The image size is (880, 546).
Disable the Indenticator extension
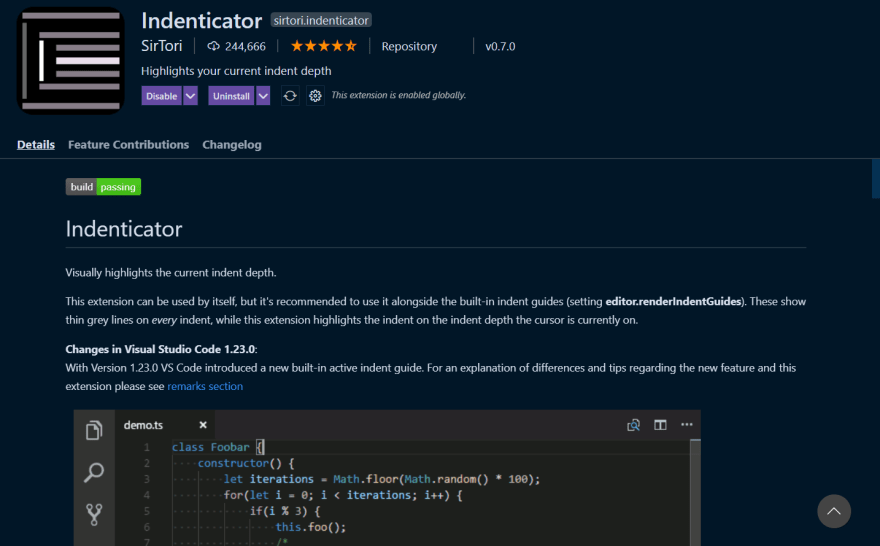click(162, 96)
